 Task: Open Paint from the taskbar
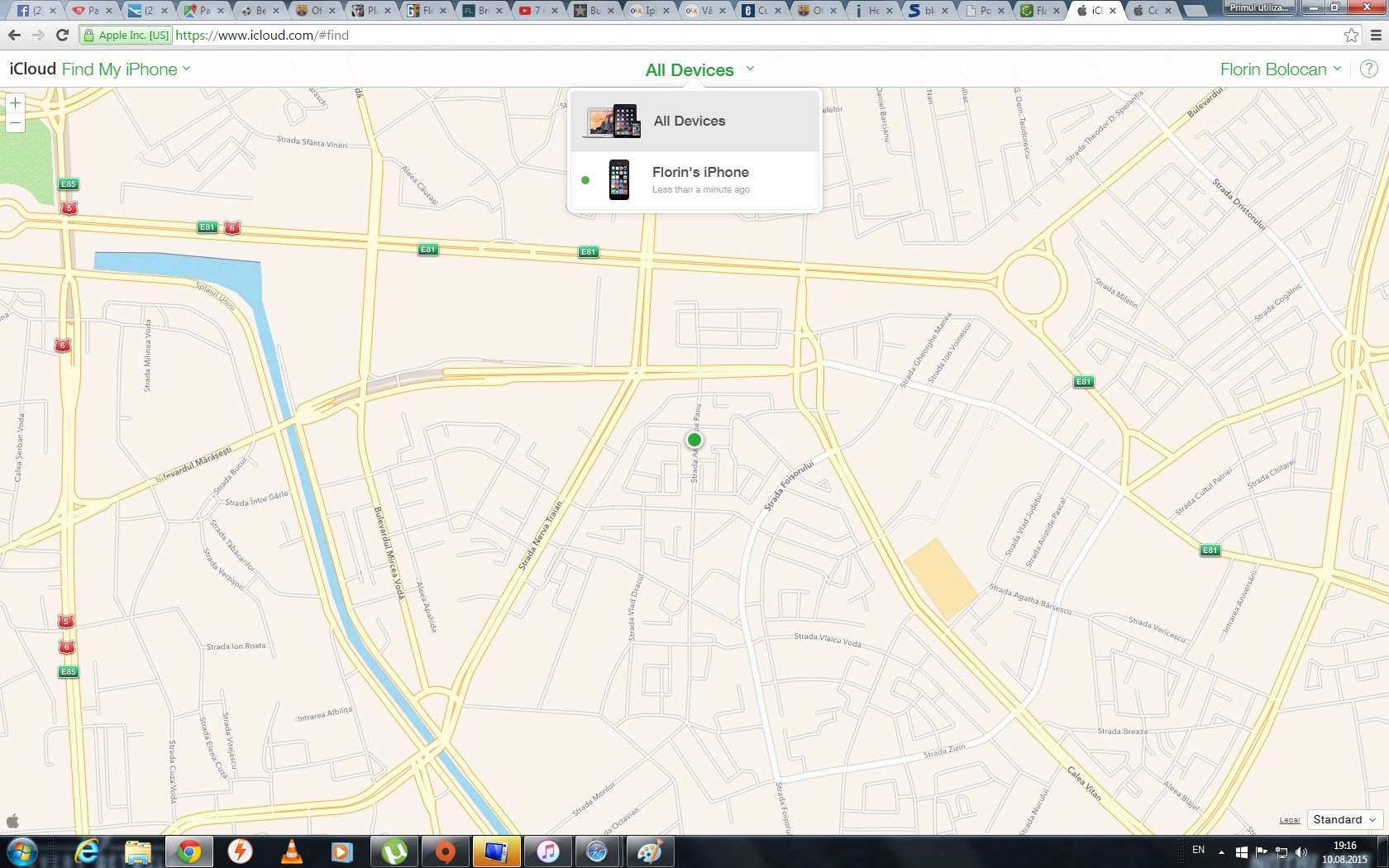649,851
